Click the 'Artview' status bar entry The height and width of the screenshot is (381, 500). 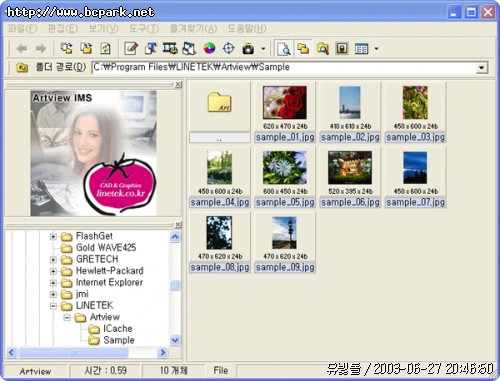35,371
